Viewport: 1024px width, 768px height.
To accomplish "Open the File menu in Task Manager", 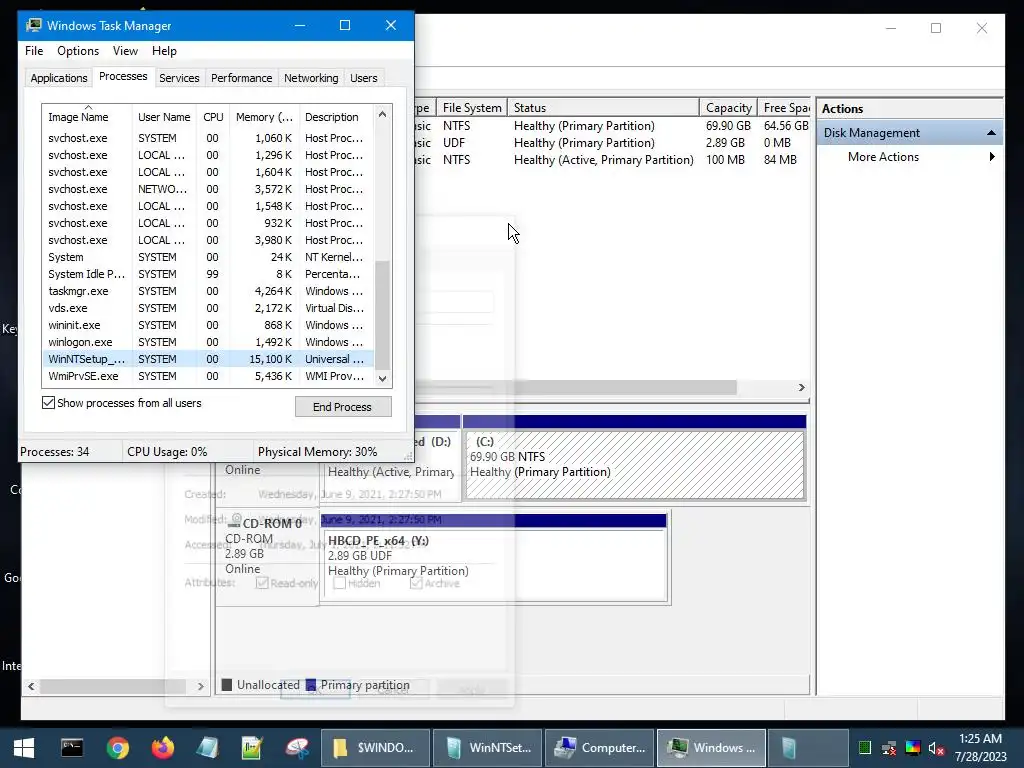I will [34, 51].
